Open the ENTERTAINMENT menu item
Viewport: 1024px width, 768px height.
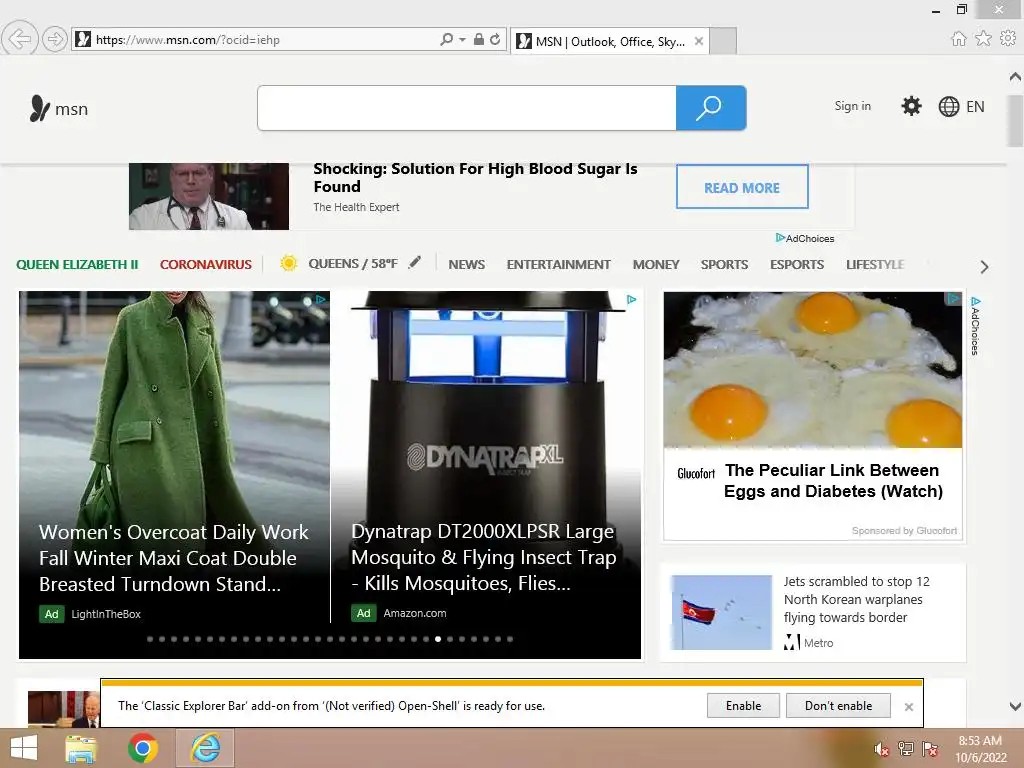558,264
